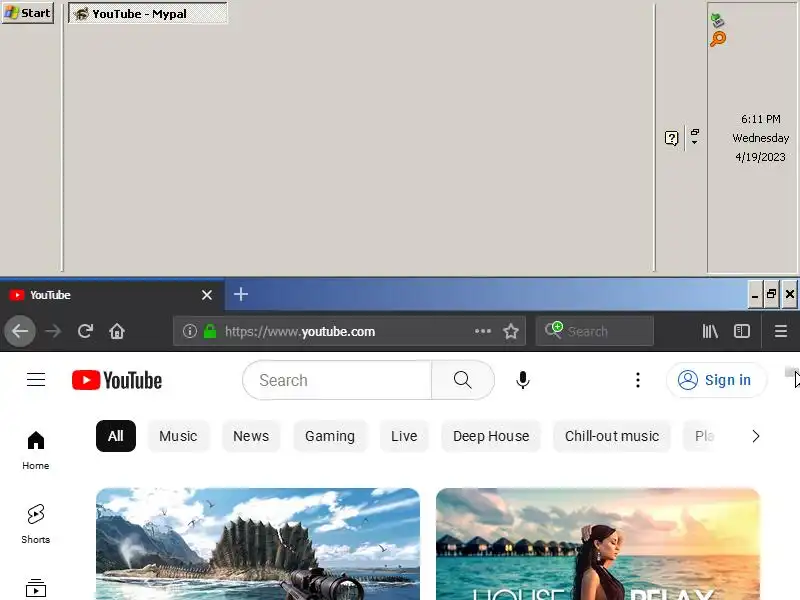
Task: Click the YouTube logo
Action: (x=117, y=380)
